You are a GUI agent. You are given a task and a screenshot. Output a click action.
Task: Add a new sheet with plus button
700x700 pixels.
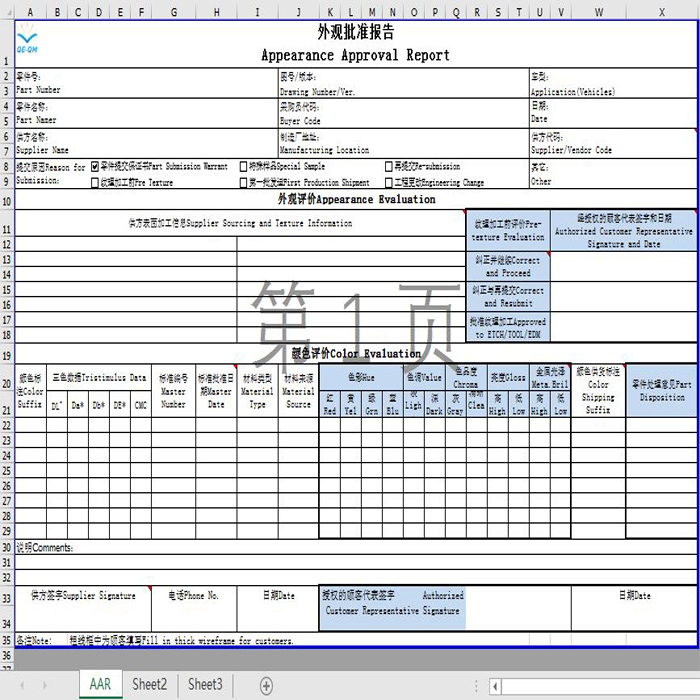coord(267,685)
